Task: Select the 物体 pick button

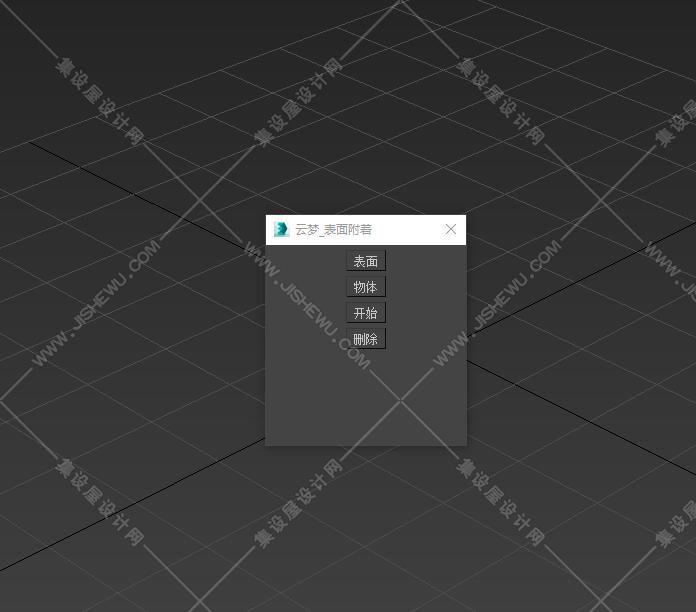Action: coord(366,287)
